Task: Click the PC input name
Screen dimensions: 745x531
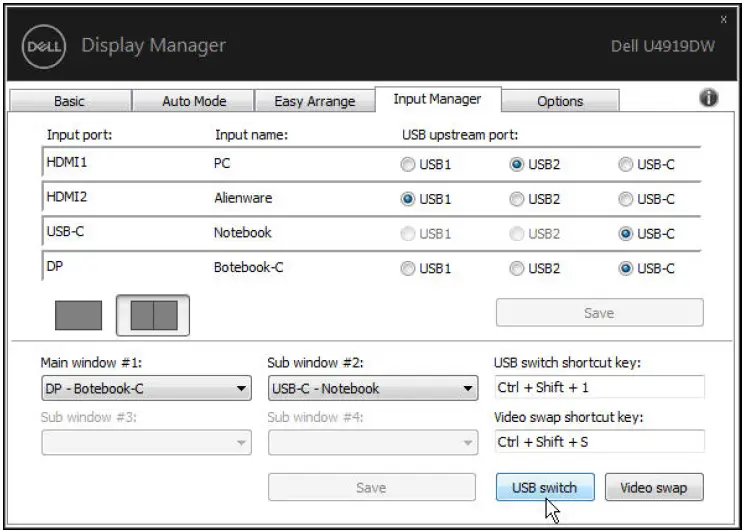Action: pos(222,163)
